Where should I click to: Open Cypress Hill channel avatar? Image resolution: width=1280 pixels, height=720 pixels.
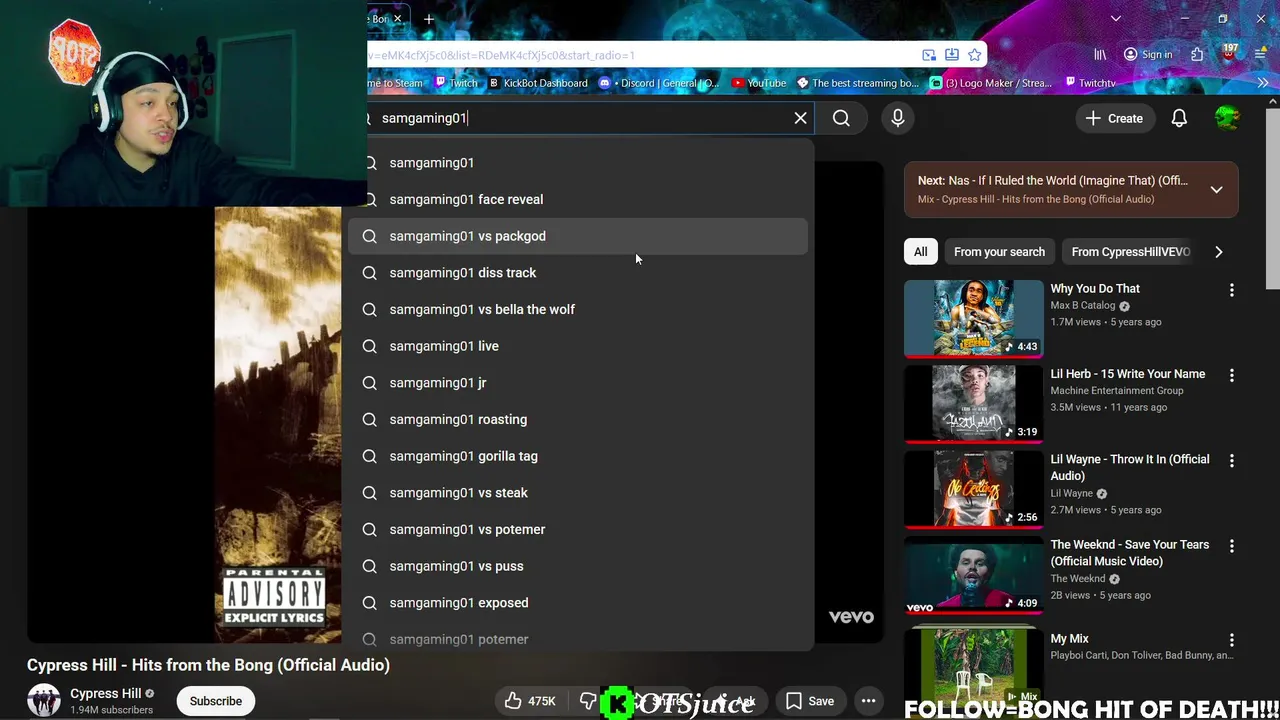44,701
